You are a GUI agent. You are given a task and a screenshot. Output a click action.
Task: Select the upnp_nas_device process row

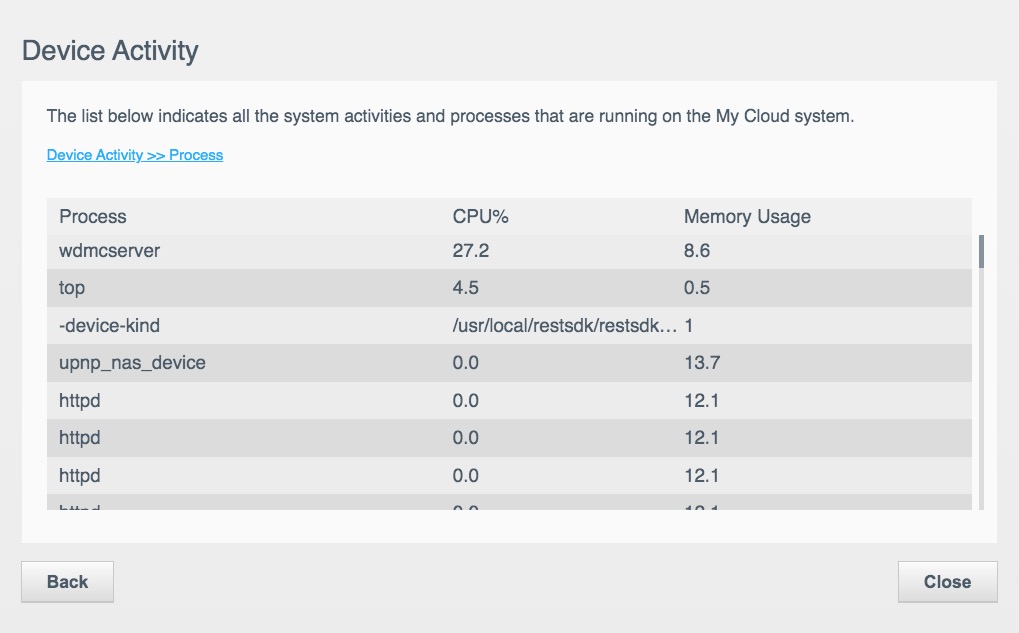coord(132,363)
